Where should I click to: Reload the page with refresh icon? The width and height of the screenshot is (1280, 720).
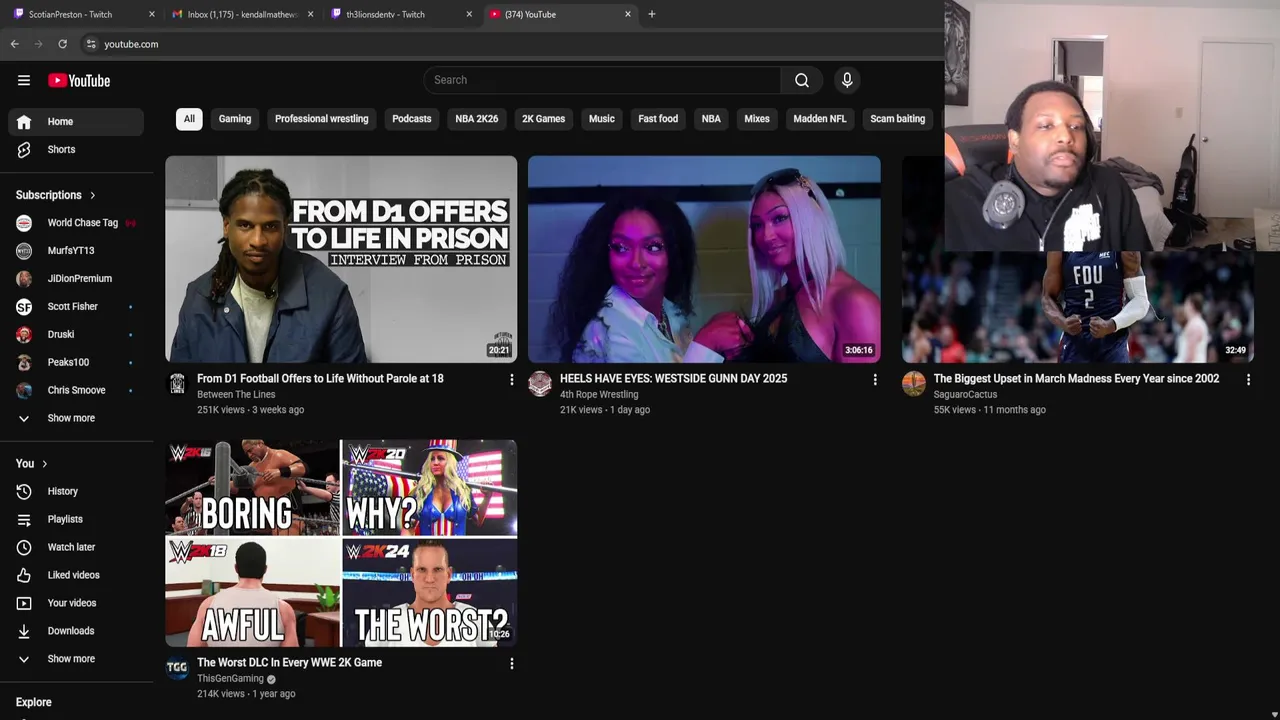(62, 44)
